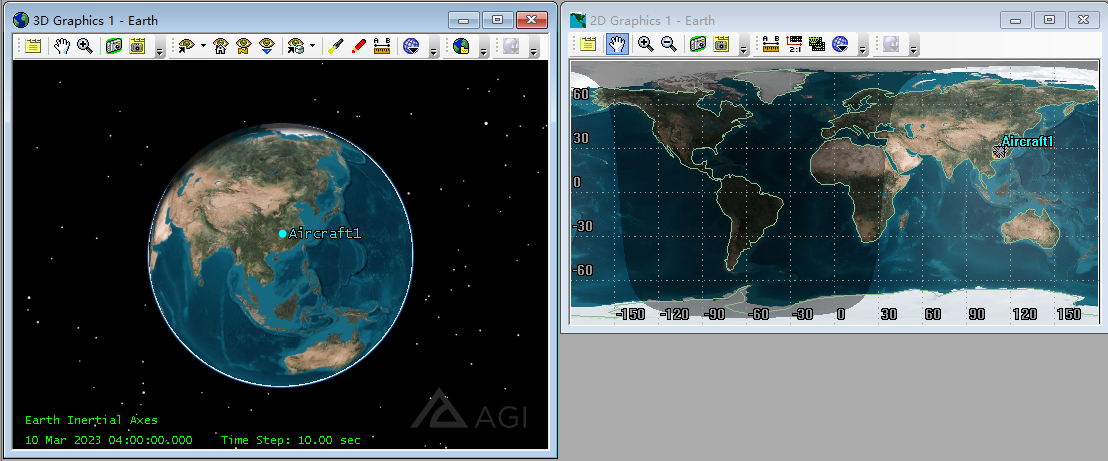
Task: Click the orient-from-top eye icon with blue arrow
Action: click(266, 47)
